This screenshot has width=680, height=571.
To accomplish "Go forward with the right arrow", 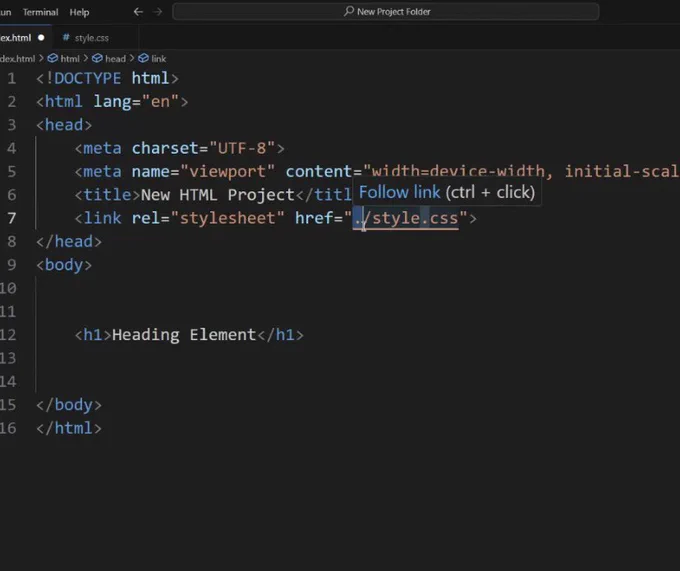I will click(158, 12).
